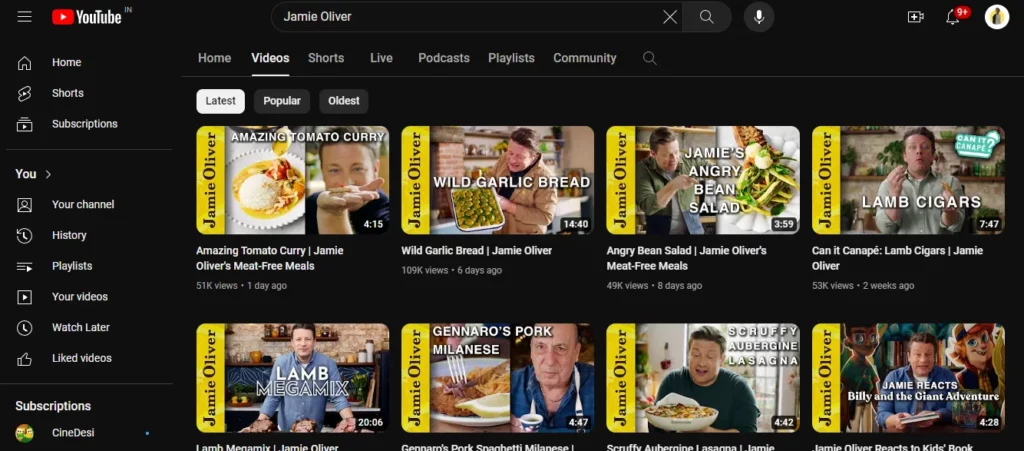Open Liked videos link in sidebar
The width and height of the screenshot is (1024, 451).
pos(82,358)
